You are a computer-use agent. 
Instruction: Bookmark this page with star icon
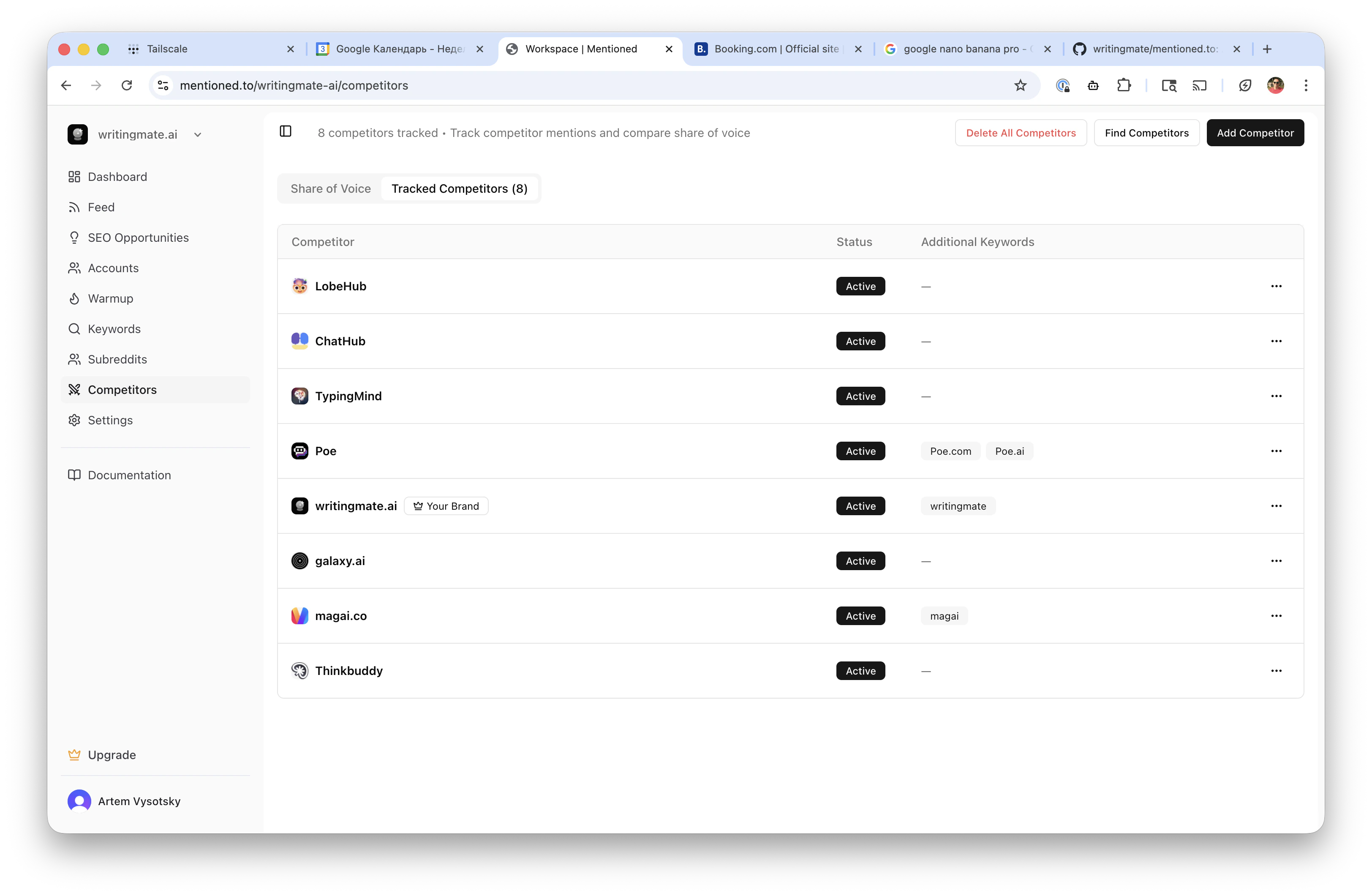click(1020, 85)
